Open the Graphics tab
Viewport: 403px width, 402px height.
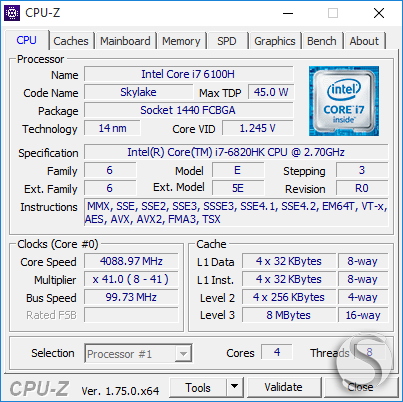tap(275, 41)
